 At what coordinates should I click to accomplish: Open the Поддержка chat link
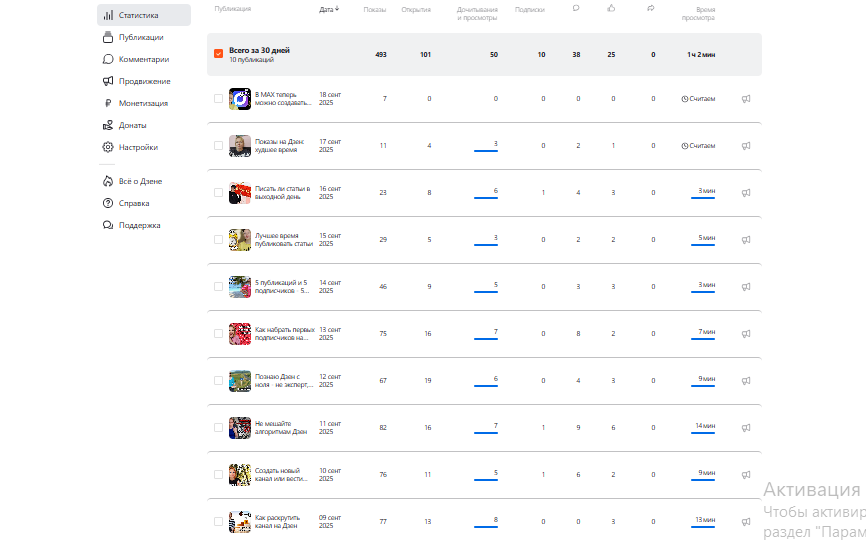108,225
